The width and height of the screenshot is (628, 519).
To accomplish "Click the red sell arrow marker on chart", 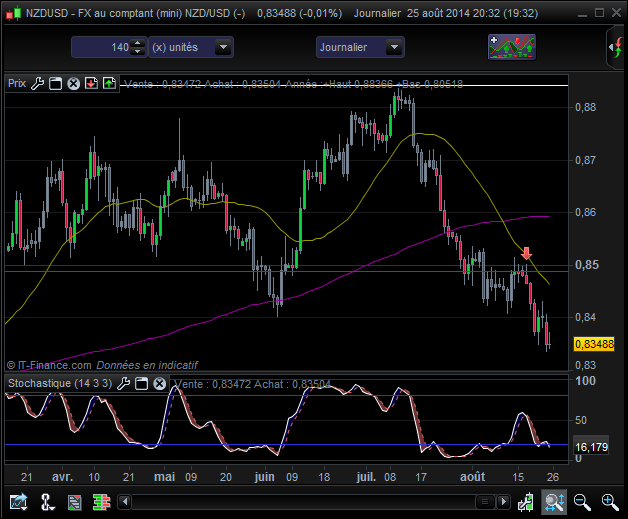I will 526,253.
